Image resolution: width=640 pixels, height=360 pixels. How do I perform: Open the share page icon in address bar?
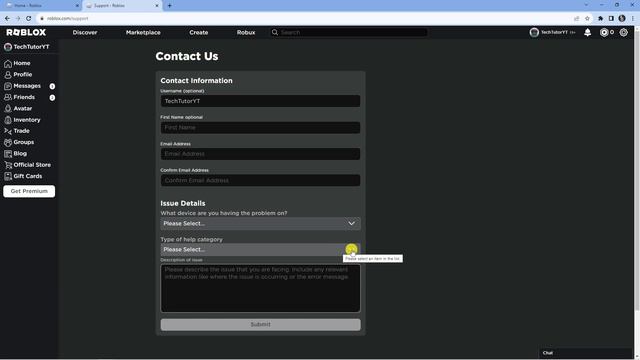pyautogui.click(x=576, y=18)
